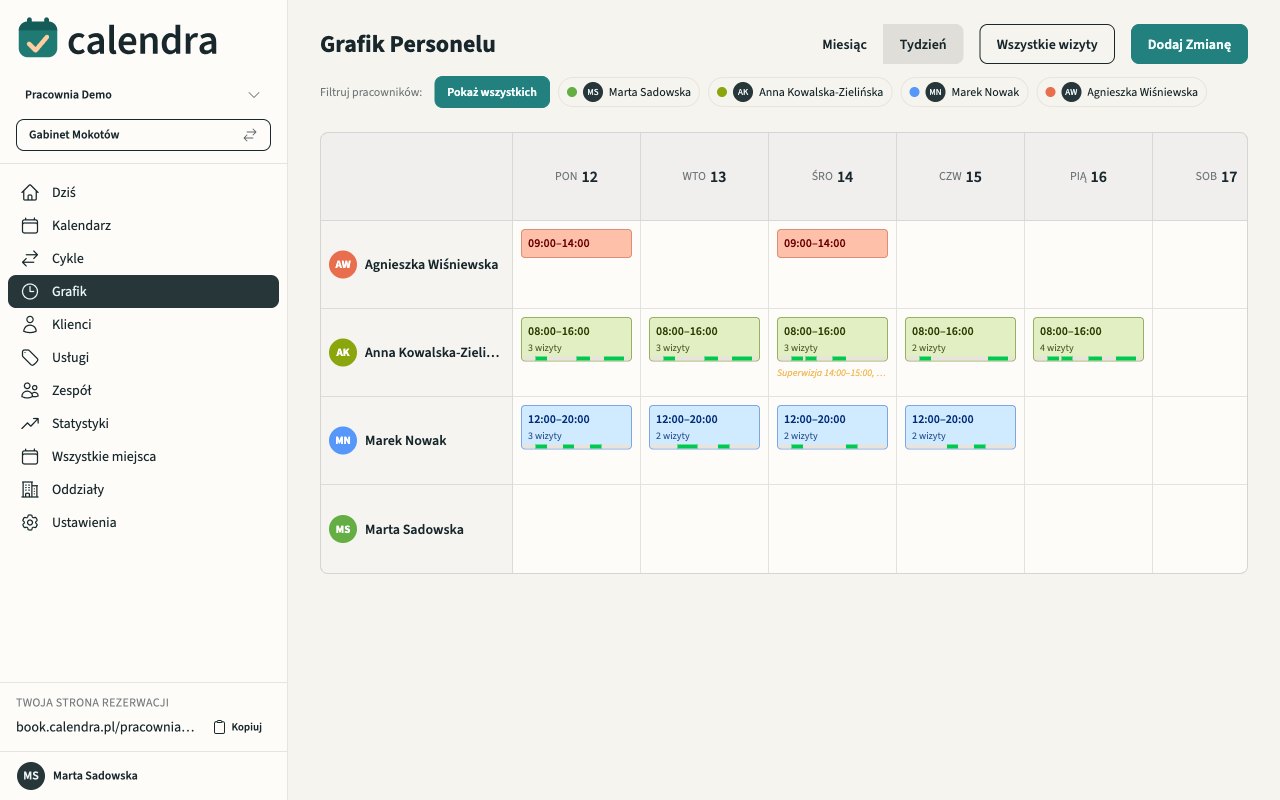Open Marek Nowak's Tuesday 12:00–20:00 shift

pyautogui.click(x=704, y=427)
